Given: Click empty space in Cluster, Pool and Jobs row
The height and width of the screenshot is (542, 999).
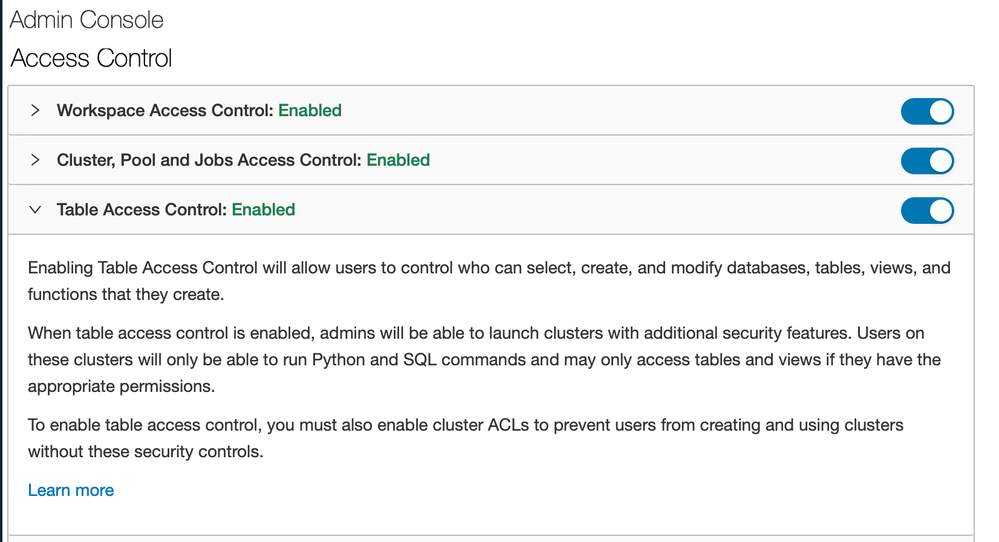Looking at the screenshot, I should (x=660, y=160).
